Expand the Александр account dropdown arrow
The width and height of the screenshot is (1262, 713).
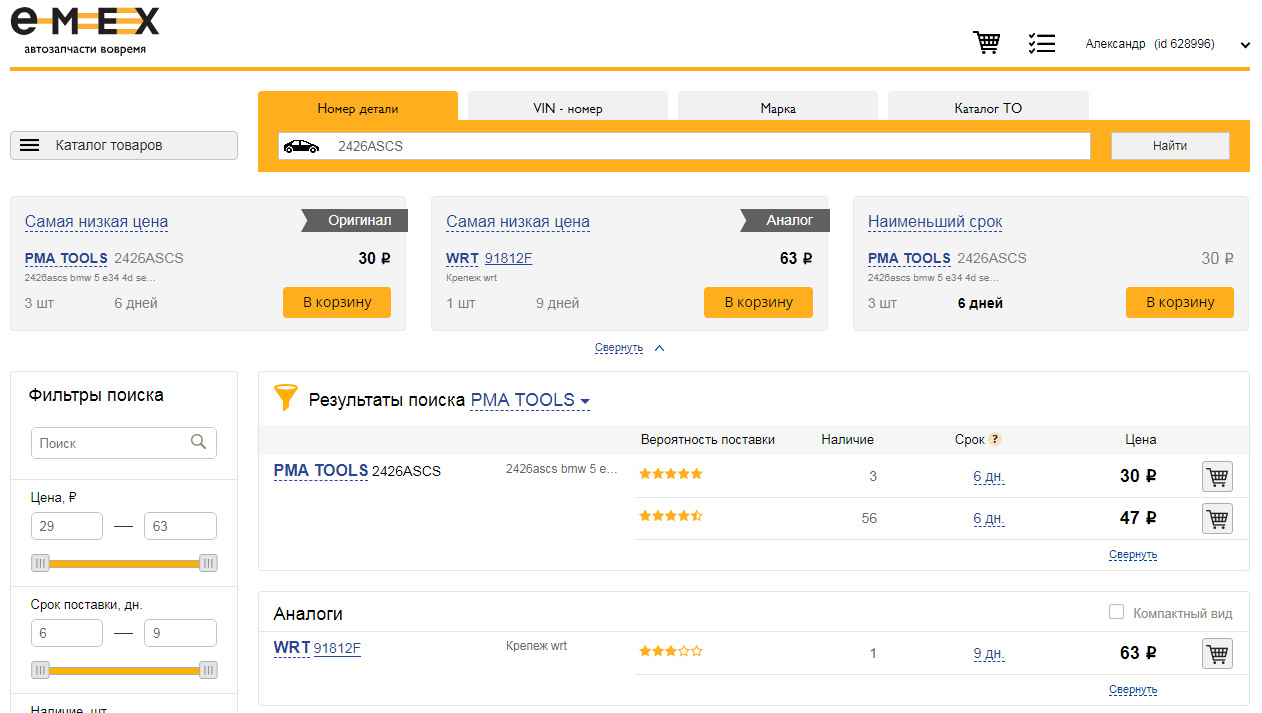click(1245, 45)
